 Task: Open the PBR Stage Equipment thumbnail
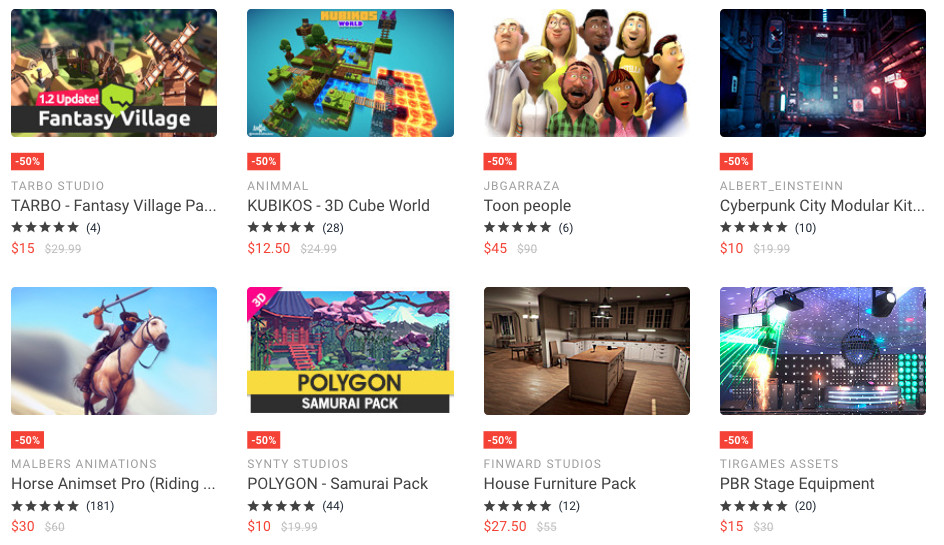click(822, 351)
